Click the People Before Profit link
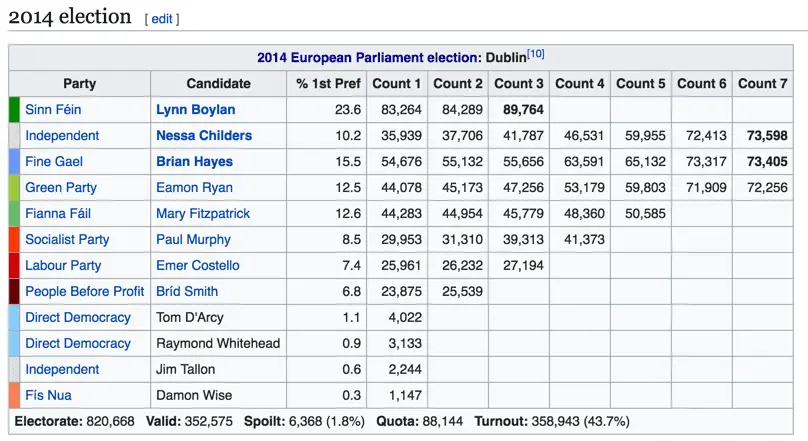Image resolution: width=808 pixels, height=441 pixels. [85, 291]
